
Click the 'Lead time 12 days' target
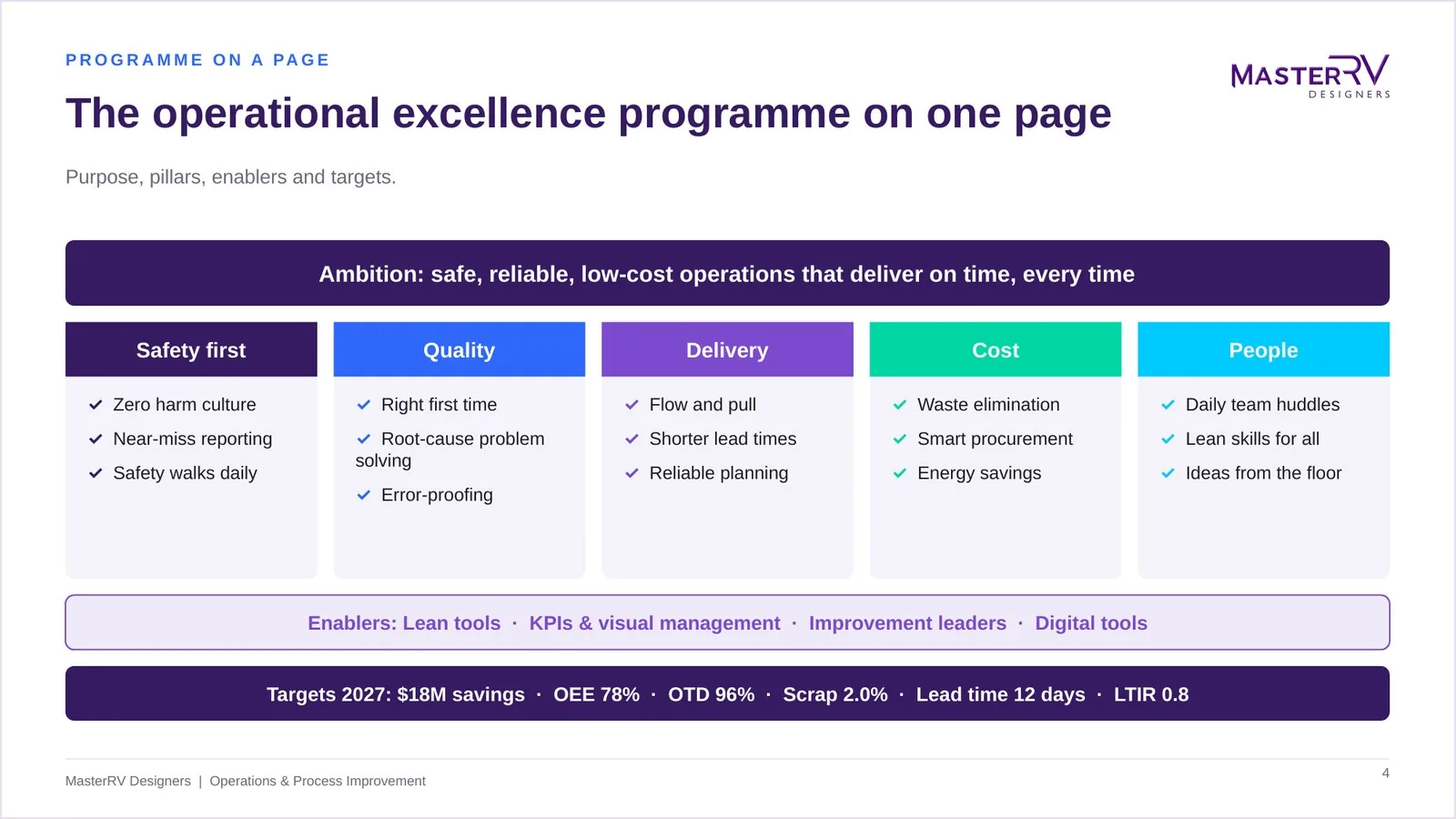[x=1001, y=694]
